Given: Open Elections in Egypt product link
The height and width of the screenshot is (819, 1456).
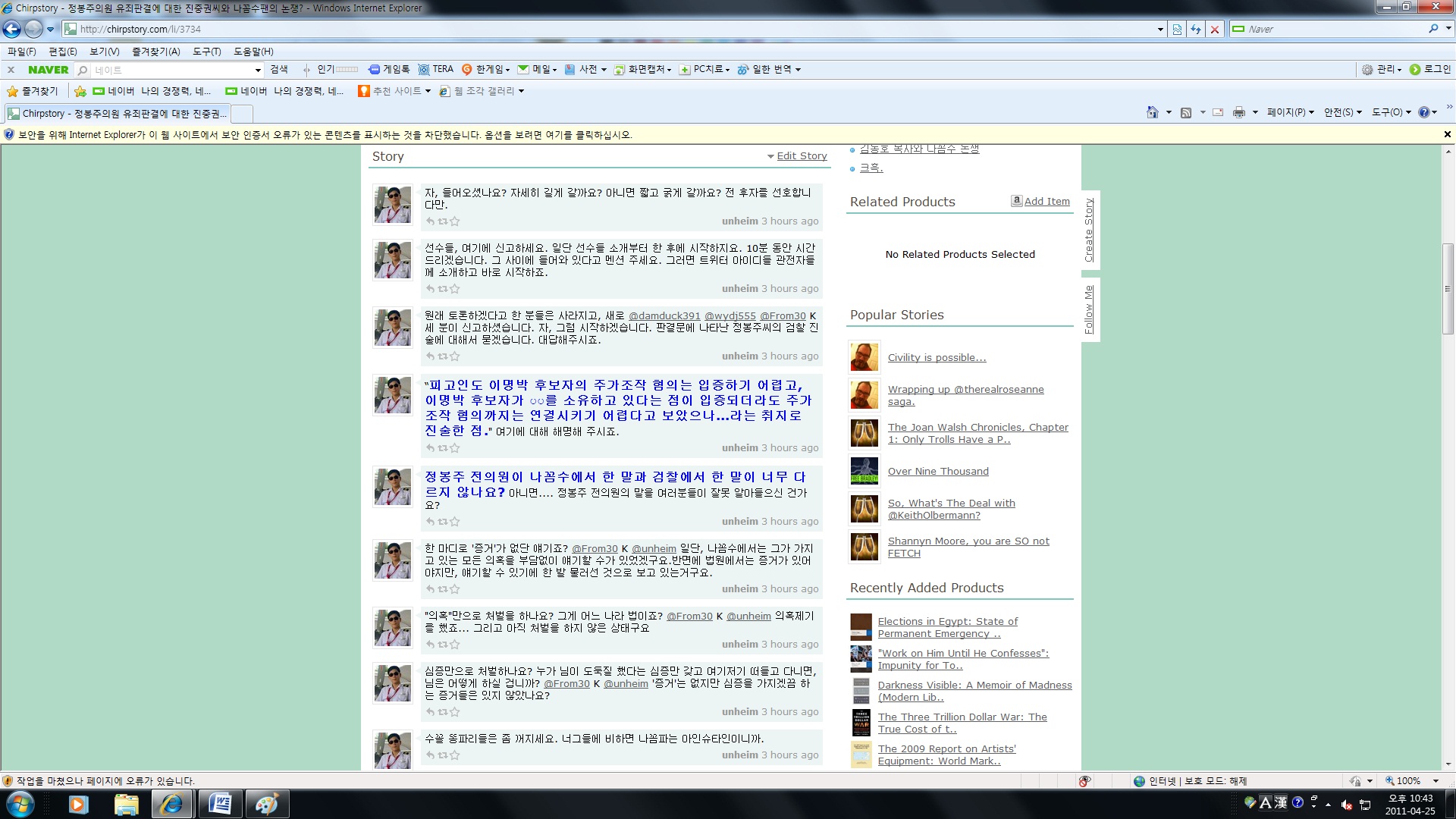Looking at the screenshot, I should tap(947, 628).
